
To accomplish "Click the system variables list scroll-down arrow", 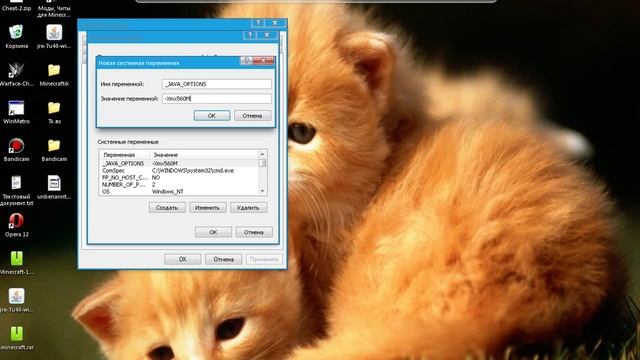I will pyautogui.click(x=262, y=191).
